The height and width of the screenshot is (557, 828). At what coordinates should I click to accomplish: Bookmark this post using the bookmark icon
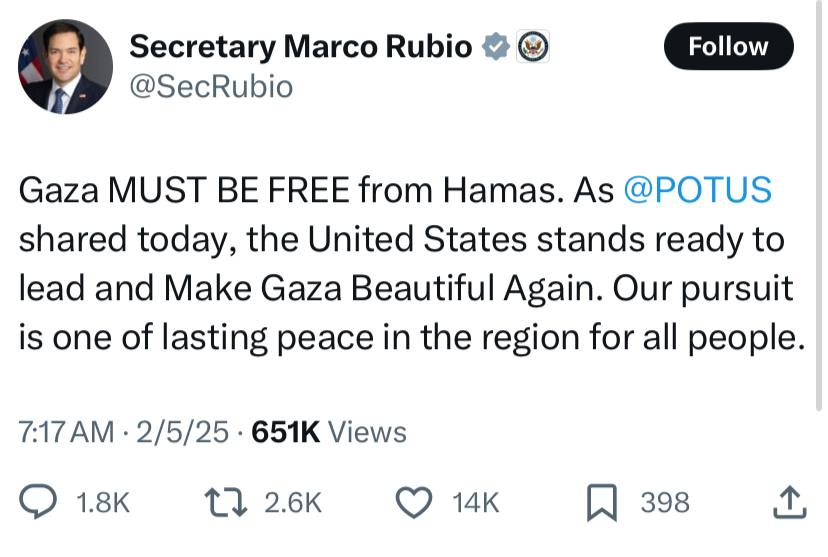[600, 502]
